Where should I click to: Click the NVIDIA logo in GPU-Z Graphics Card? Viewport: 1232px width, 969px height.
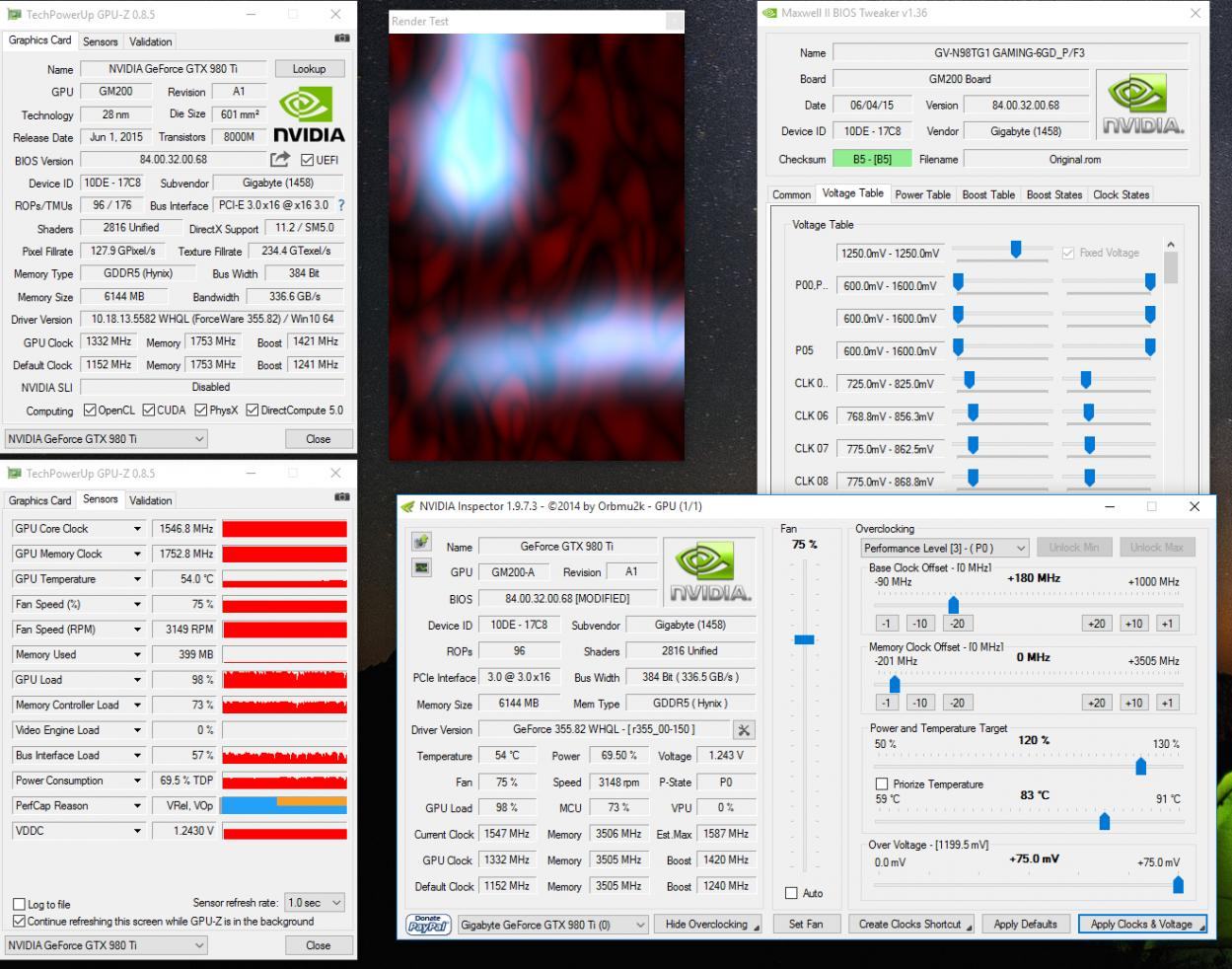[310, 114]
